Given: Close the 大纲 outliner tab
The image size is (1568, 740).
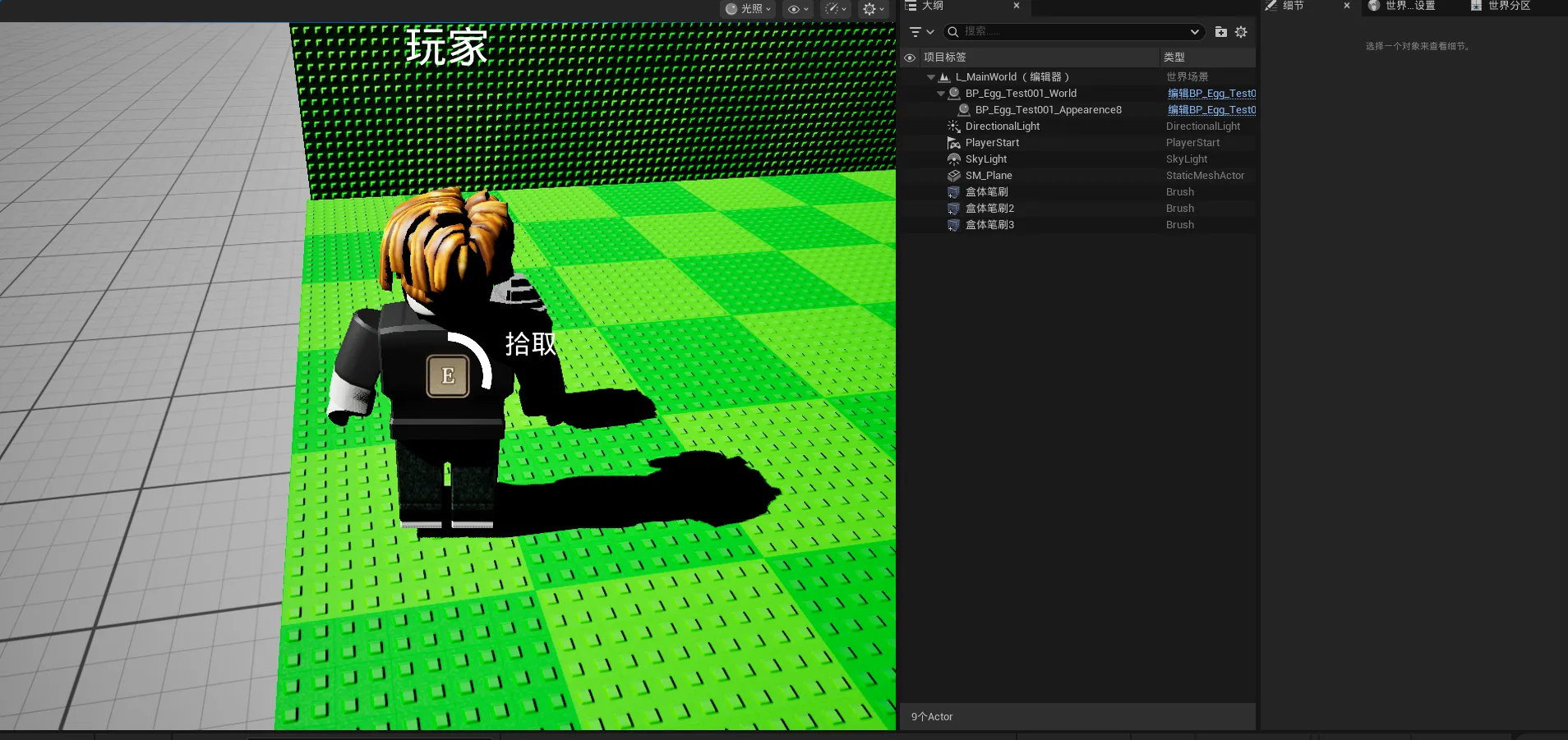Looking at the screenshot, I should 1017,6.
